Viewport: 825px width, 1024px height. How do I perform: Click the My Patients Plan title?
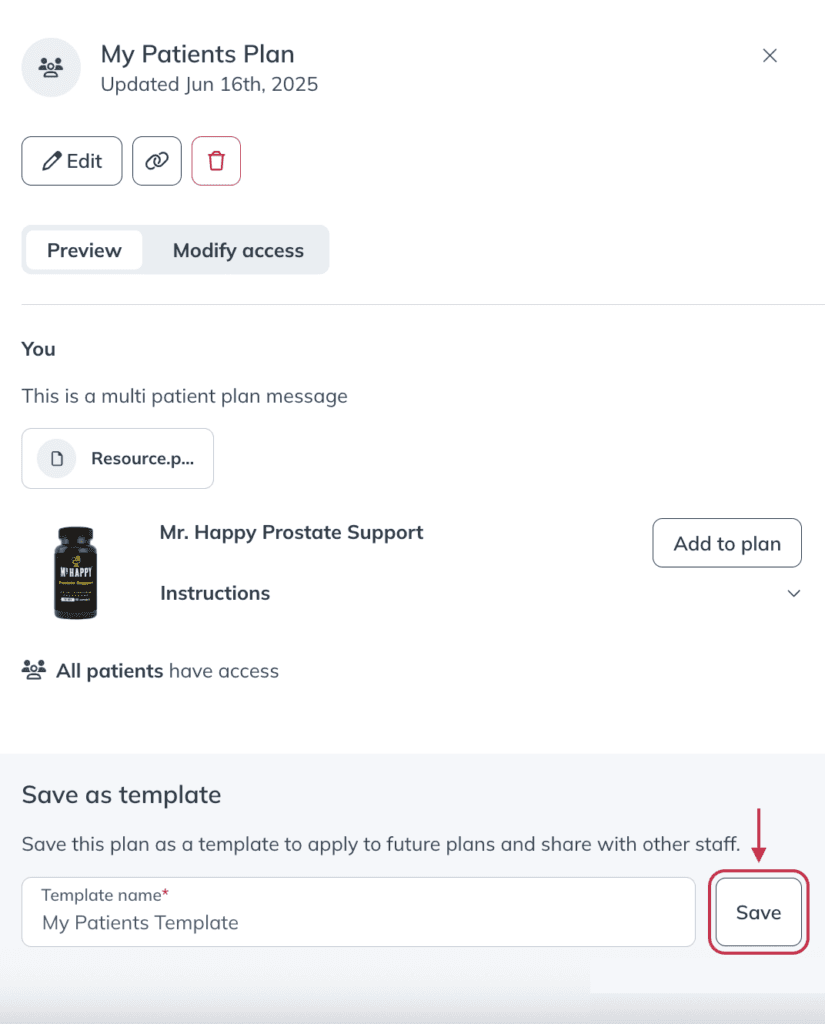point(197,54)
